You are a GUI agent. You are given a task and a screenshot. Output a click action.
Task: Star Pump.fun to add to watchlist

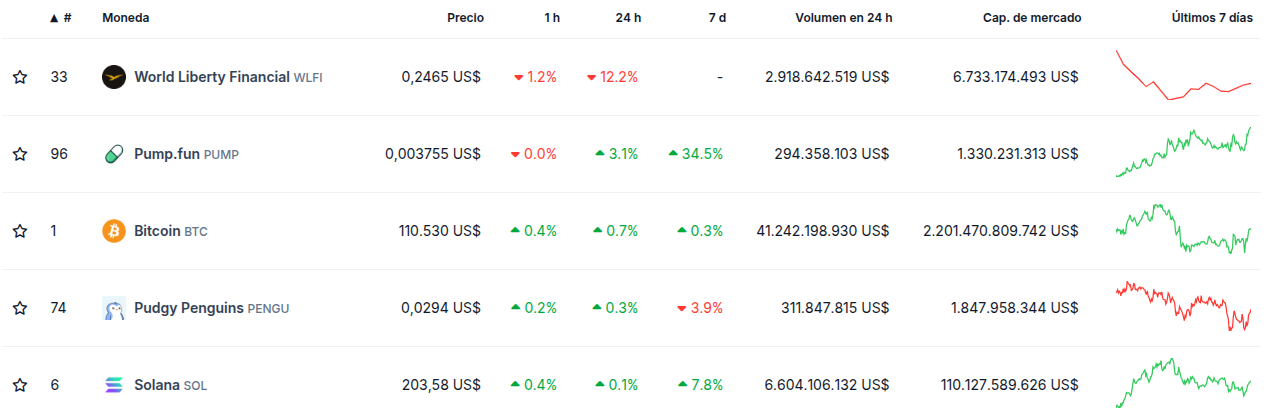pos(20,154)
